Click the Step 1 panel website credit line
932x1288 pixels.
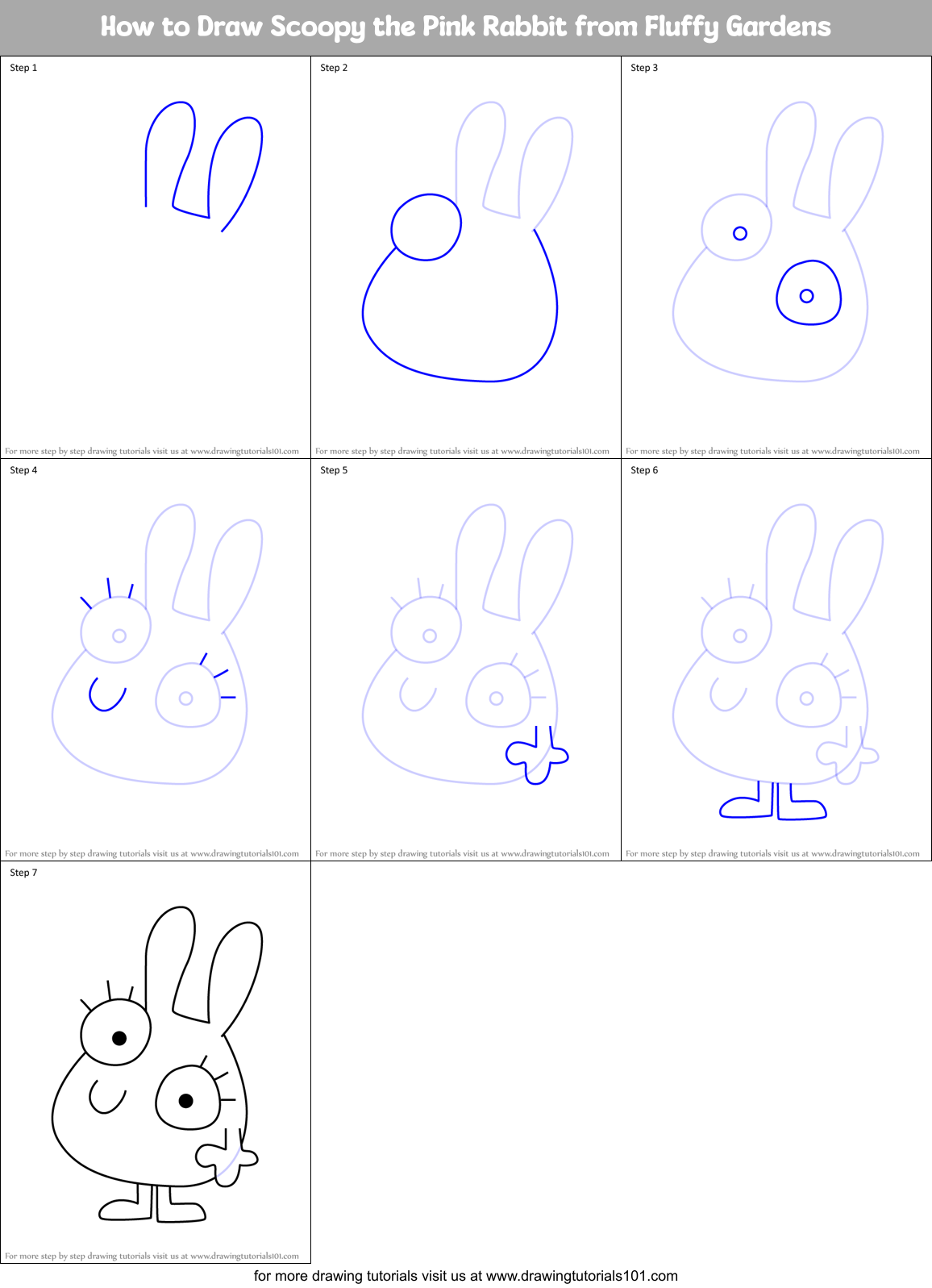pyautogui.click(x=152, y=452)
